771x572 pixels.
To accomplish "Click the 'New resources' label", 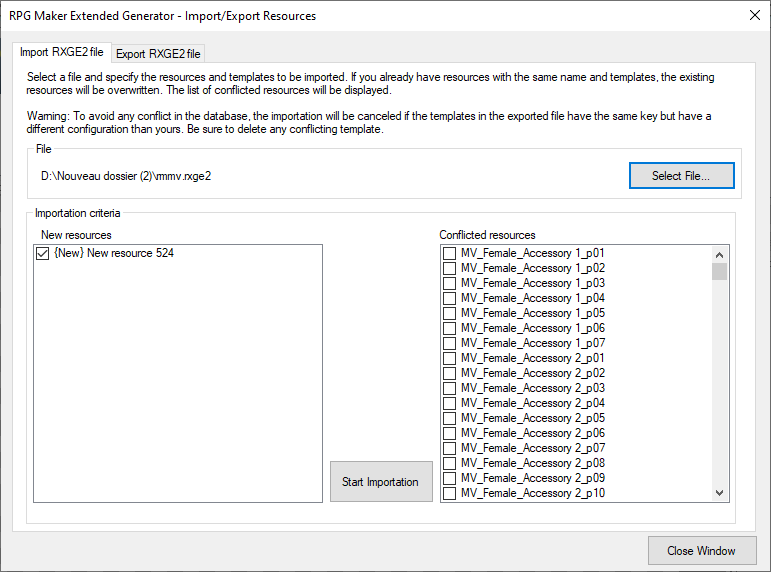I will click(76, 235).
